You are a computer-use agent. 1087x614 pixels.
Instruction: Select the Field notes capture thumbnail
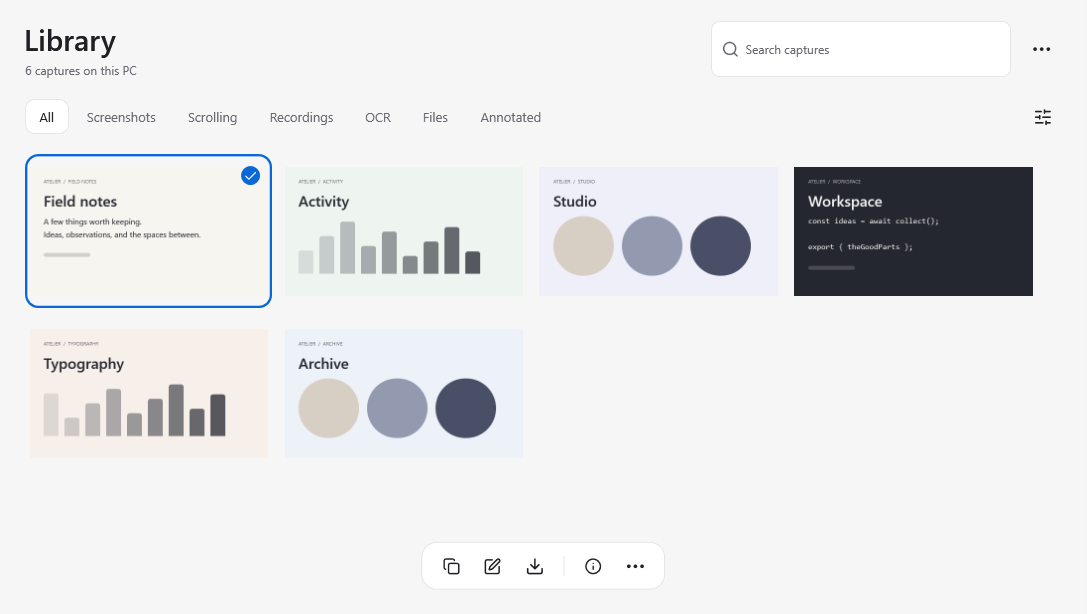[x=148, y=231]
